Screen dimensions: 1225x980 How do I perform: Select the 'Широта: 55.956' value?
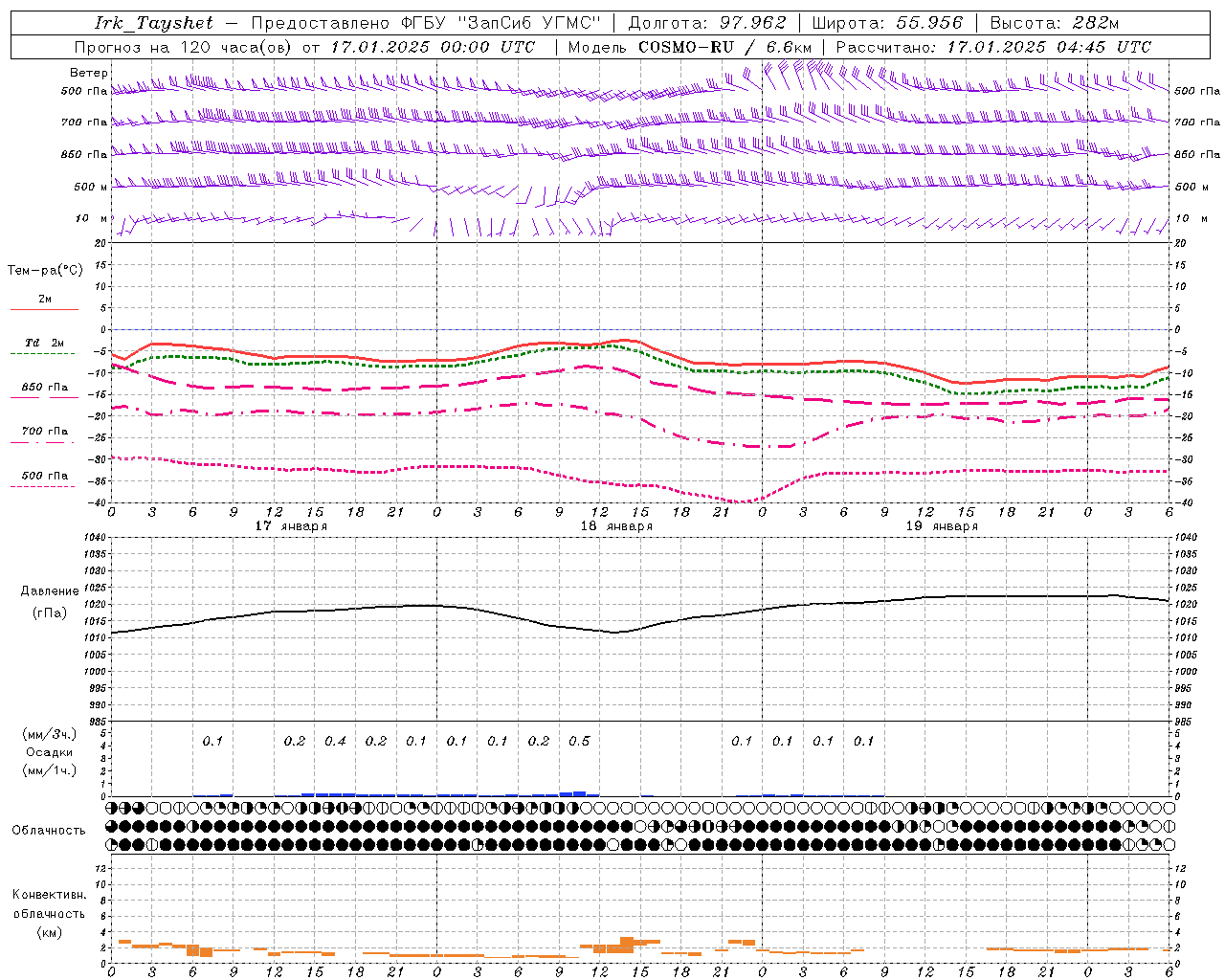[x=887, y=23]
